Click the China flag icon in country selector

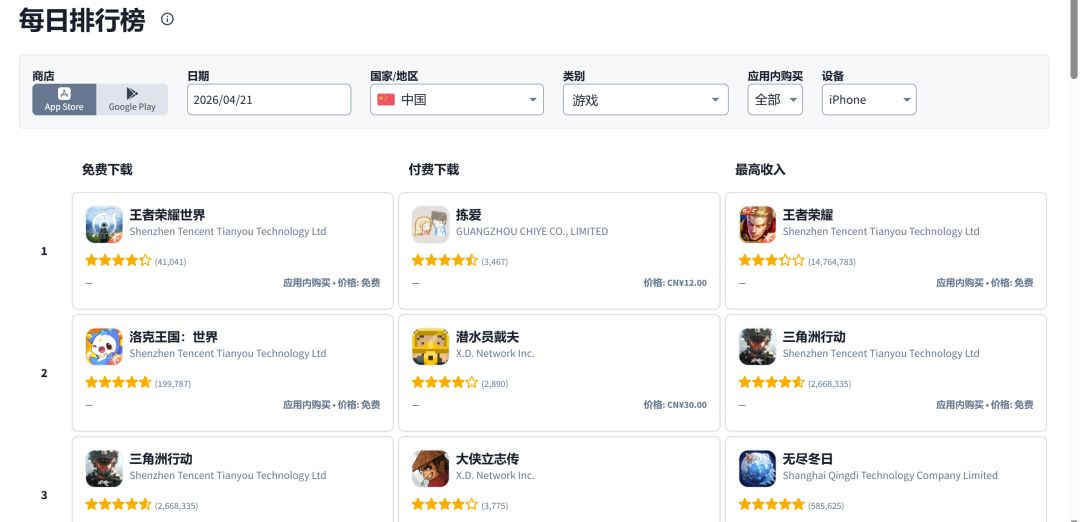(386, 99)
